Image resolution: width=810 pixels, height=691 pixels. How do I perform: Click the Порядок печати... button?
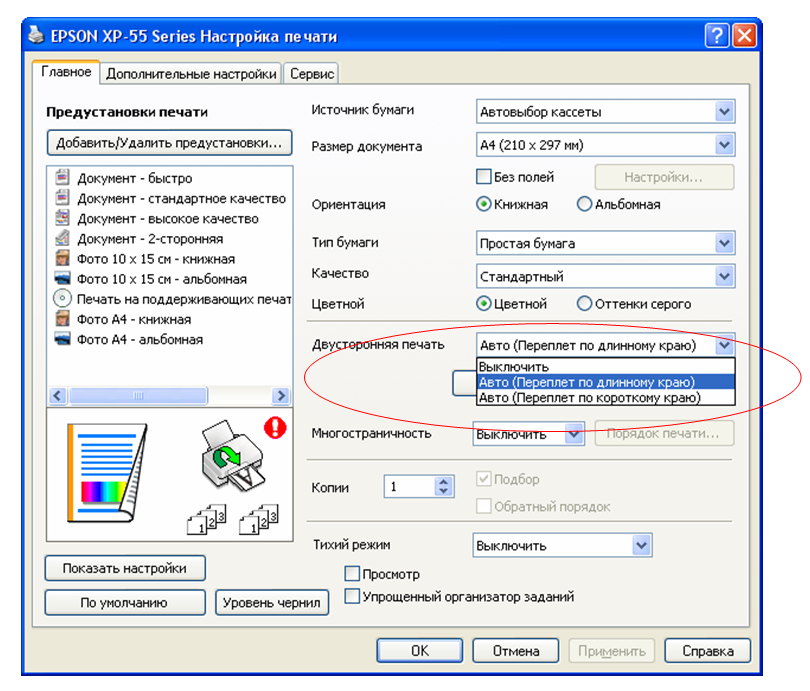click(664, 433)
